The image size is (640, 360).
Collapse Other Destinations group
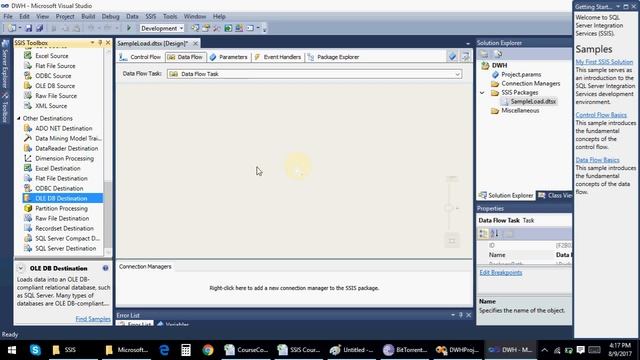pos(19,118)
